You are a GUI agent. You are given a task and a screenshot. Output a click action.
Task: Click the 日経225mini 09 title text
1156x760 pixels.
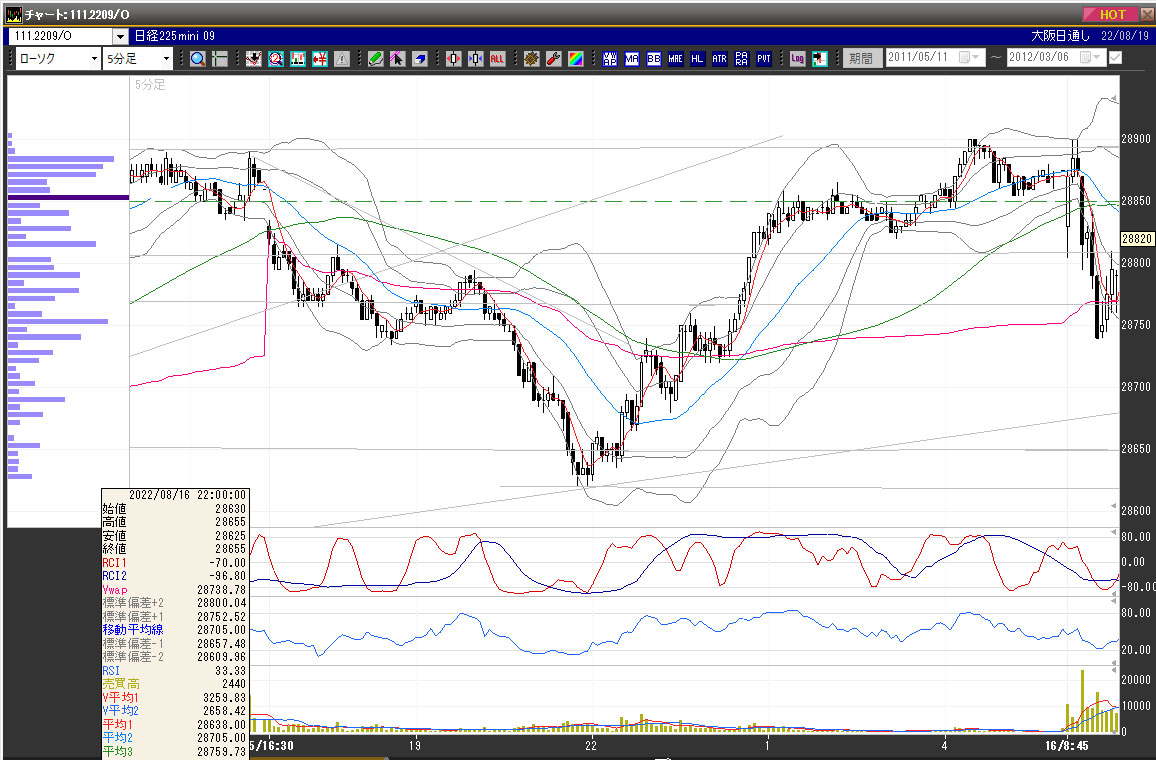(x=175, y=35)
